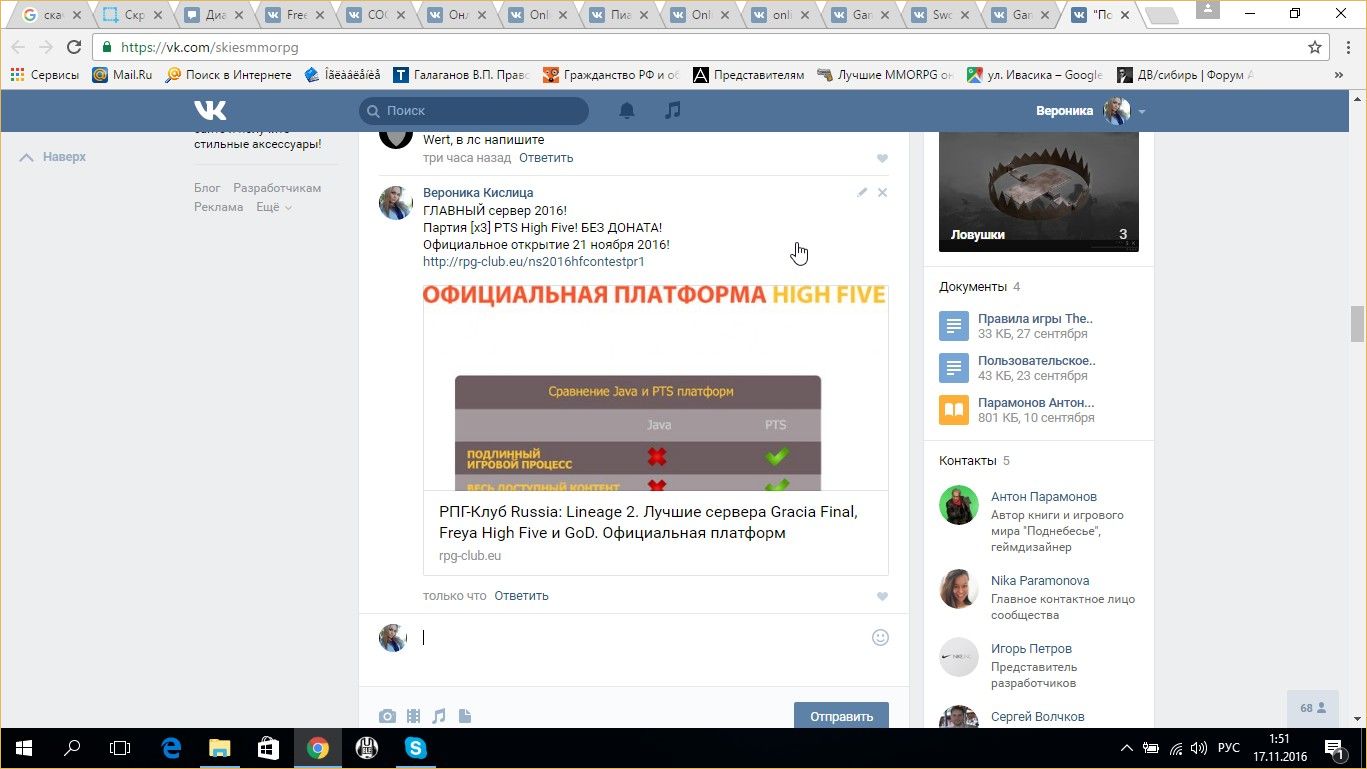Delete Вероника Кислица's comment with the X icon
This screenshot has width=1367, height=769.
point(882,192)
